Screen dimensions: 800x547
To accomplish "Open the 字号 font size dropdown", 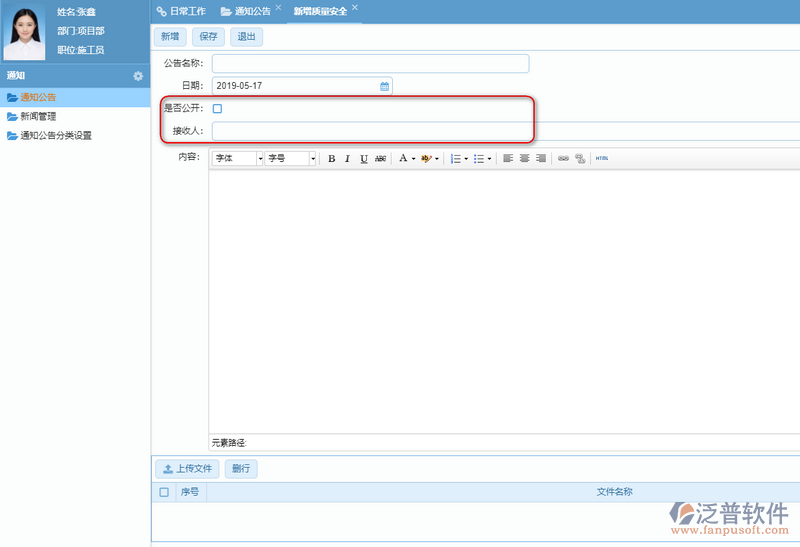I will (312, 159).
